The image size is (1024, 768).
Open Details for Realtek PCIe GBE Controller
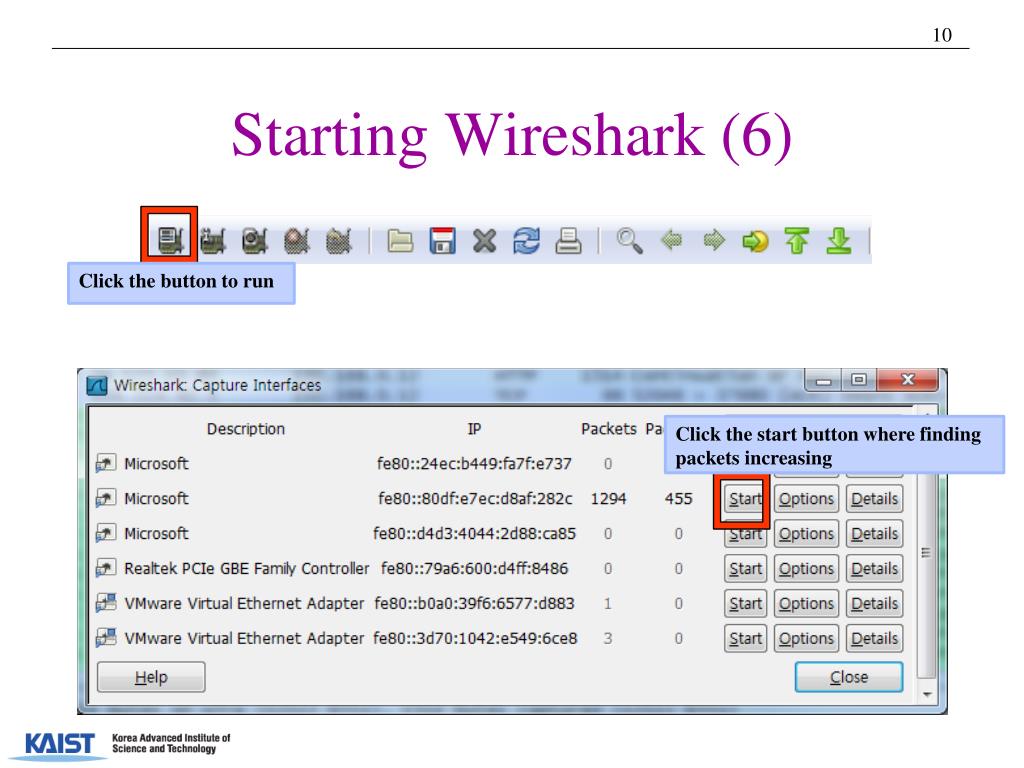[874, 569]
